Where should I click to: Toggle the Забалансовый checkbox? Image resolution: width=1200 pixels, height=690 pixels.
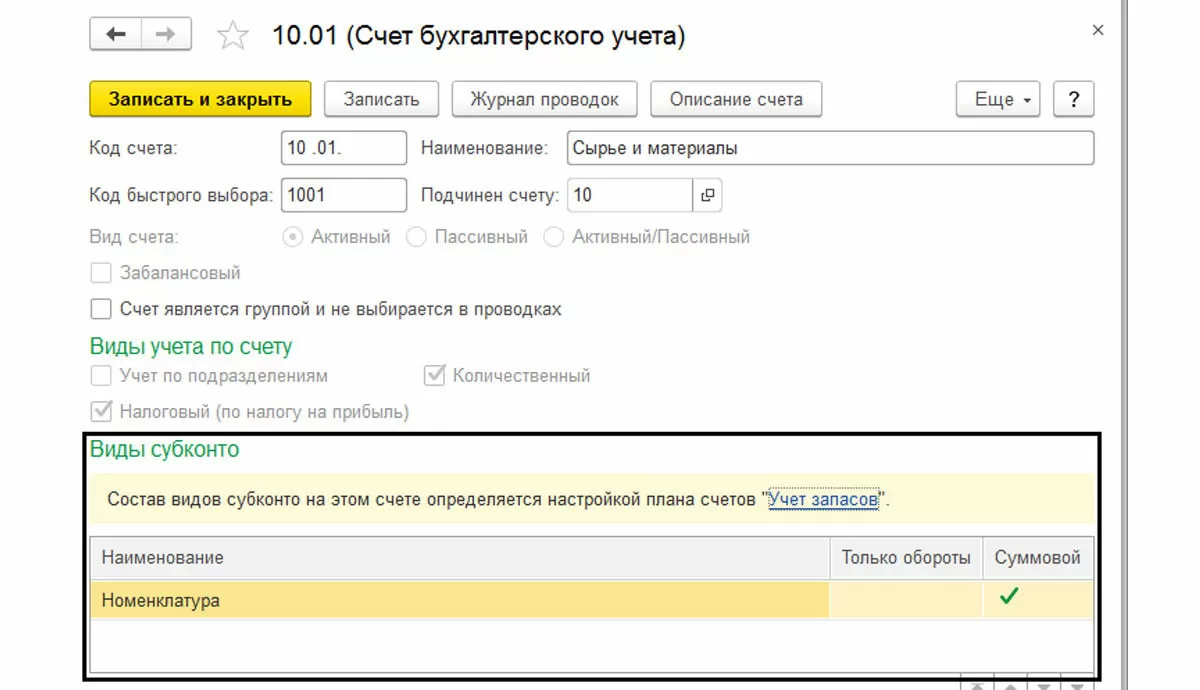click(100, 272)
